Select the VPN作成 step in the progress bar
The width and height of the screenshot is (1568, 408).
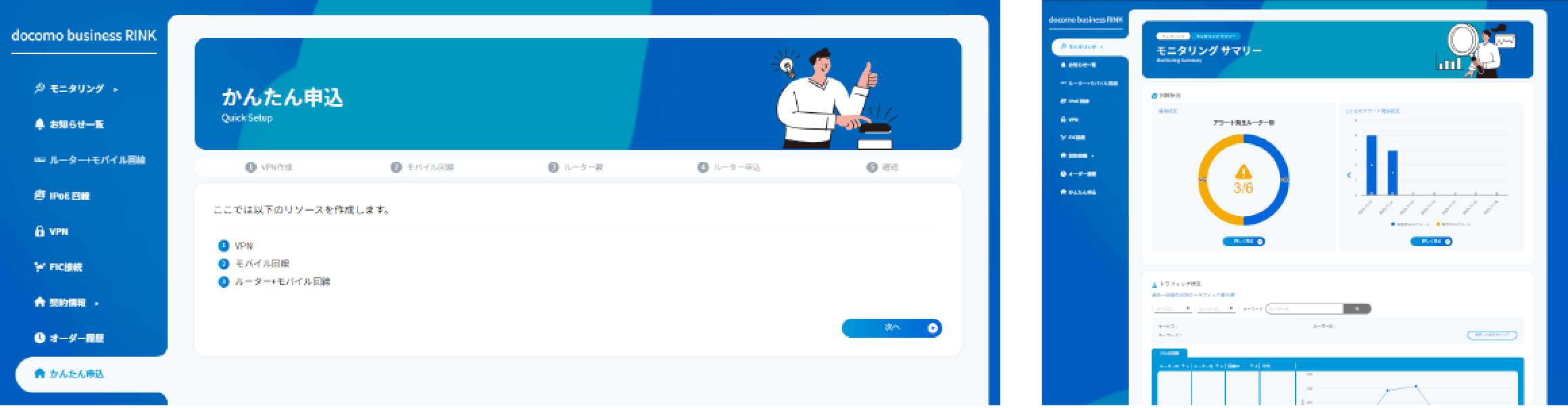pyautogui.click(x=269, y=168)
